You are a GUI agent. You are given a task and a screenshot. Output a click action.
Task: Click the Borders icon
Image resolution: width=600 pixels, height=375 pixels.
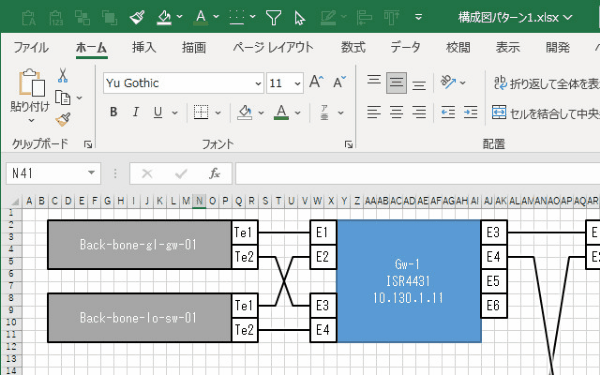[201, 112]
